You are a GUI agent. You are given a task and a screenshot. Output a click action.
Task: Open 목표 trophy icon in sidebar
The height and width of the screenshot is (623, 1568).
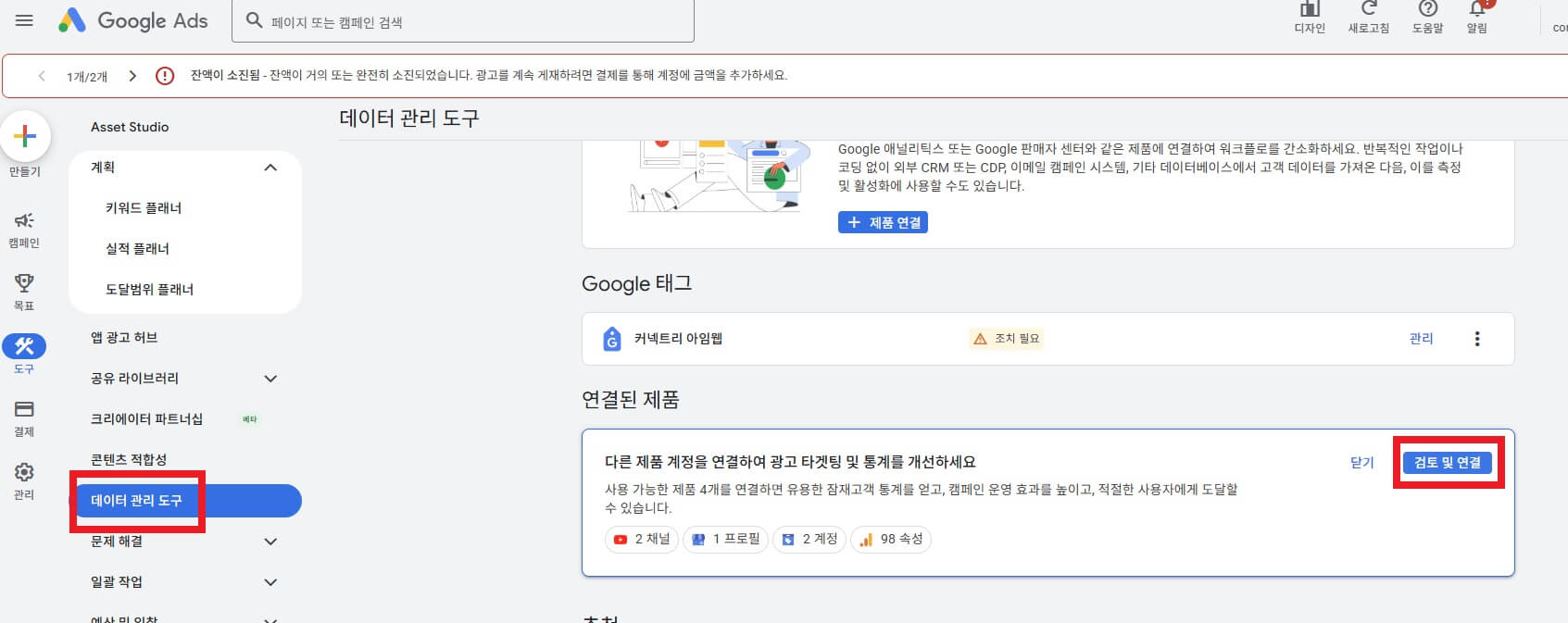pyautogui.click(x=24, y=283)
